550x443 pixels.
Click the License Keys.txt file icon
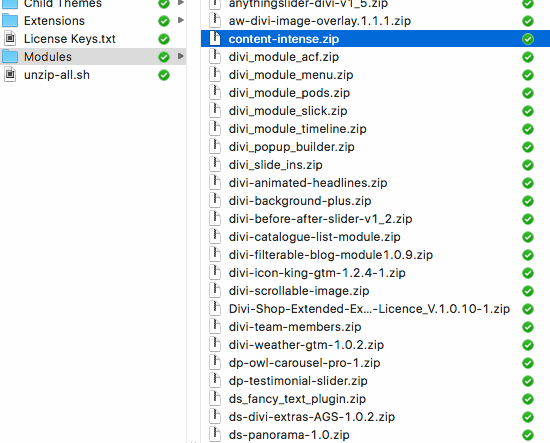point(10,39)
